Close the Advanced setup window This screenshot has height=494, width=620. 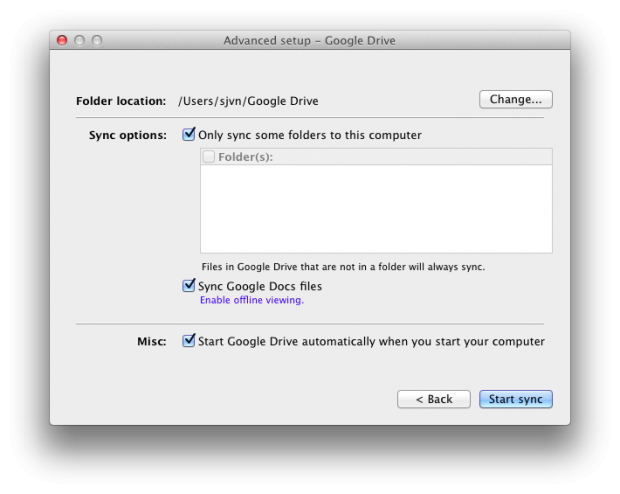click(62, 40)
